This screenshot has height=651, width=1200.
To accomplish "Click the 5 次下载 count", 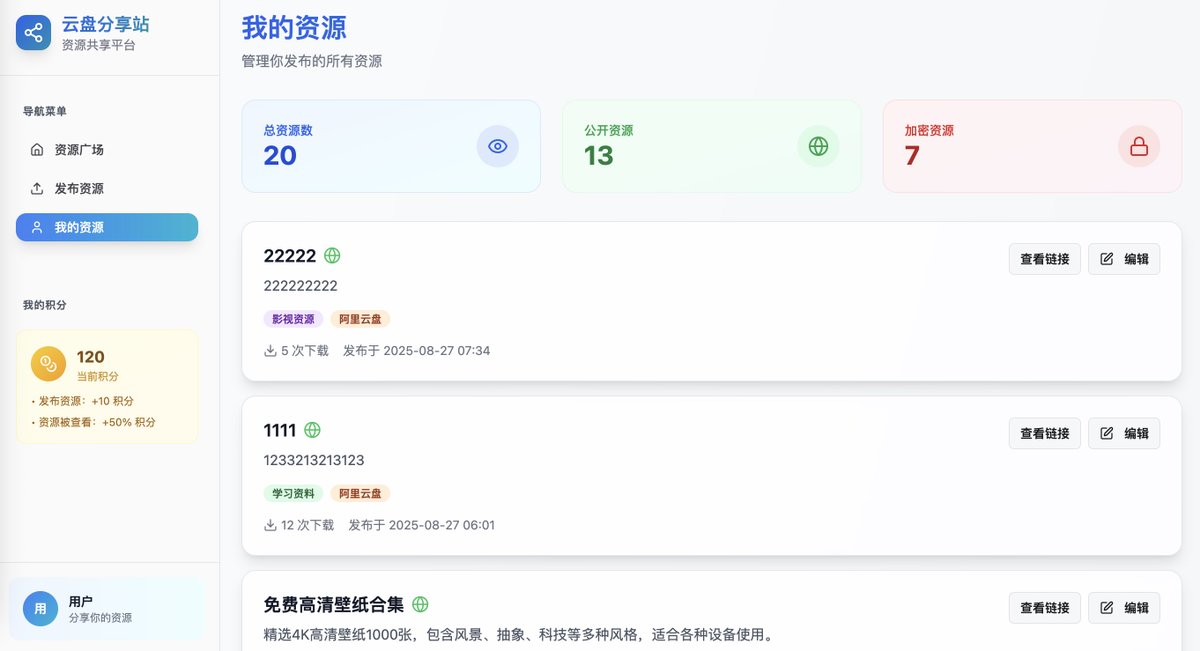I will pos(305,351).
